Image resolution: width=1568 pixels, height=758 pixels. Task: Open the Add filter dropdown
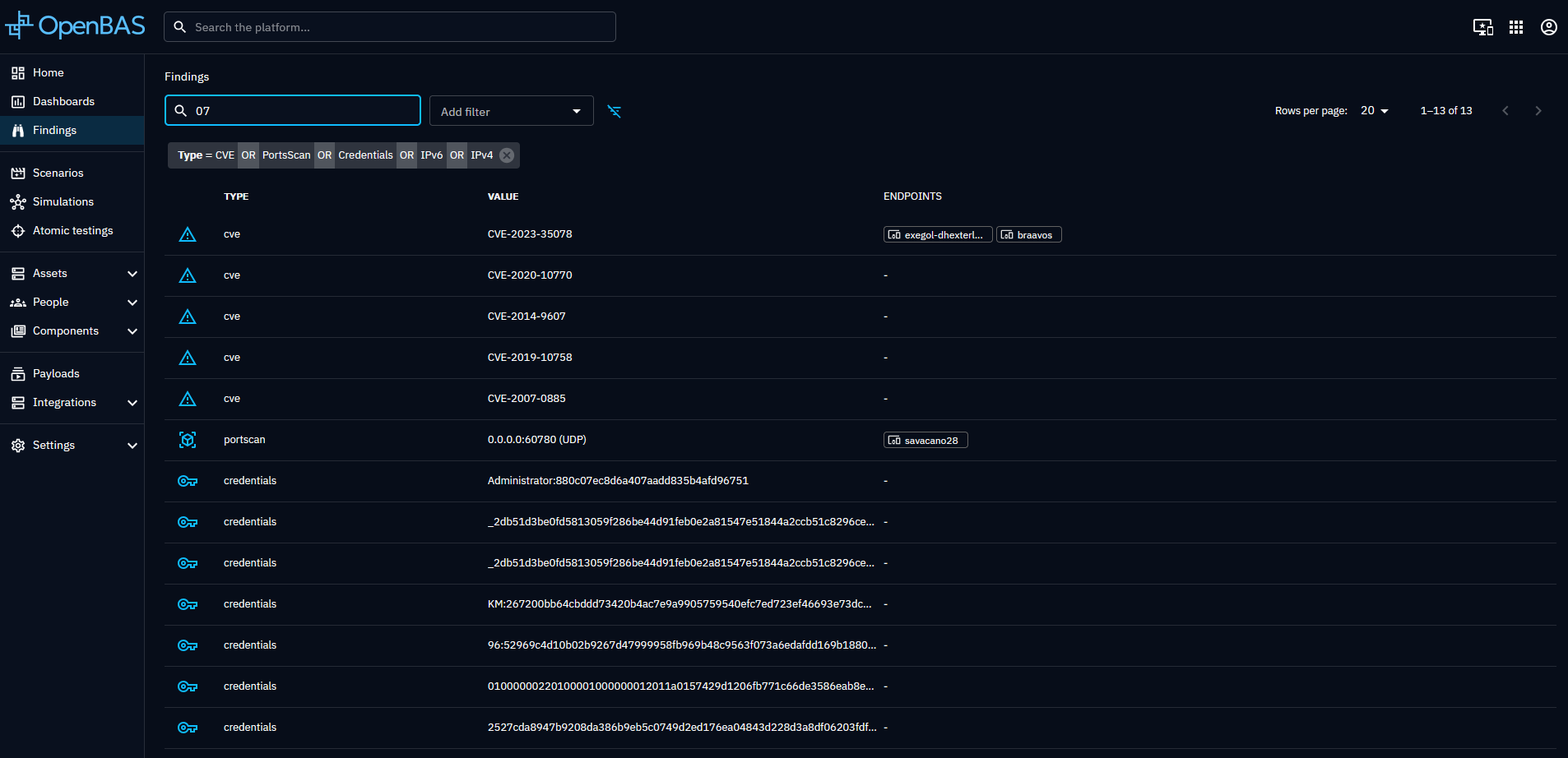tap(511, 111)
